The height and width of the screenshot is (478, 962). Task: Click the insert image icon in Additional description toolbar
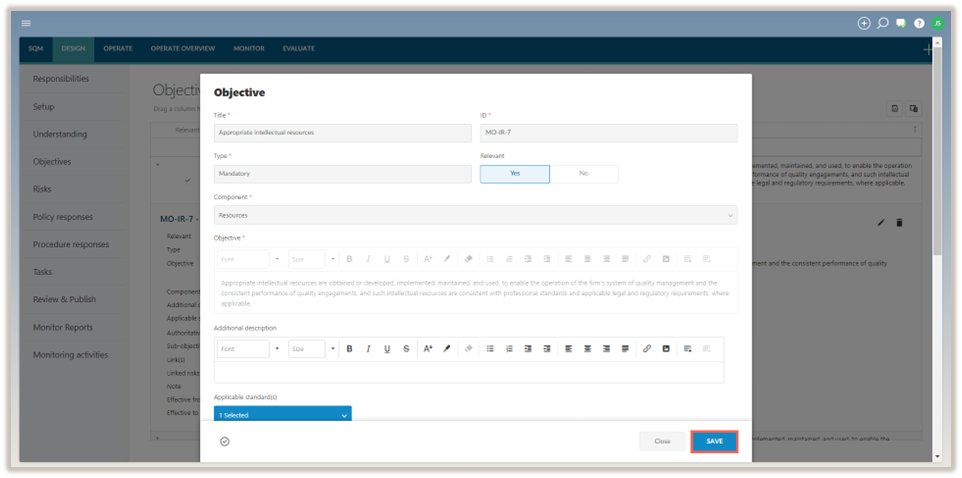pos(666,349)
